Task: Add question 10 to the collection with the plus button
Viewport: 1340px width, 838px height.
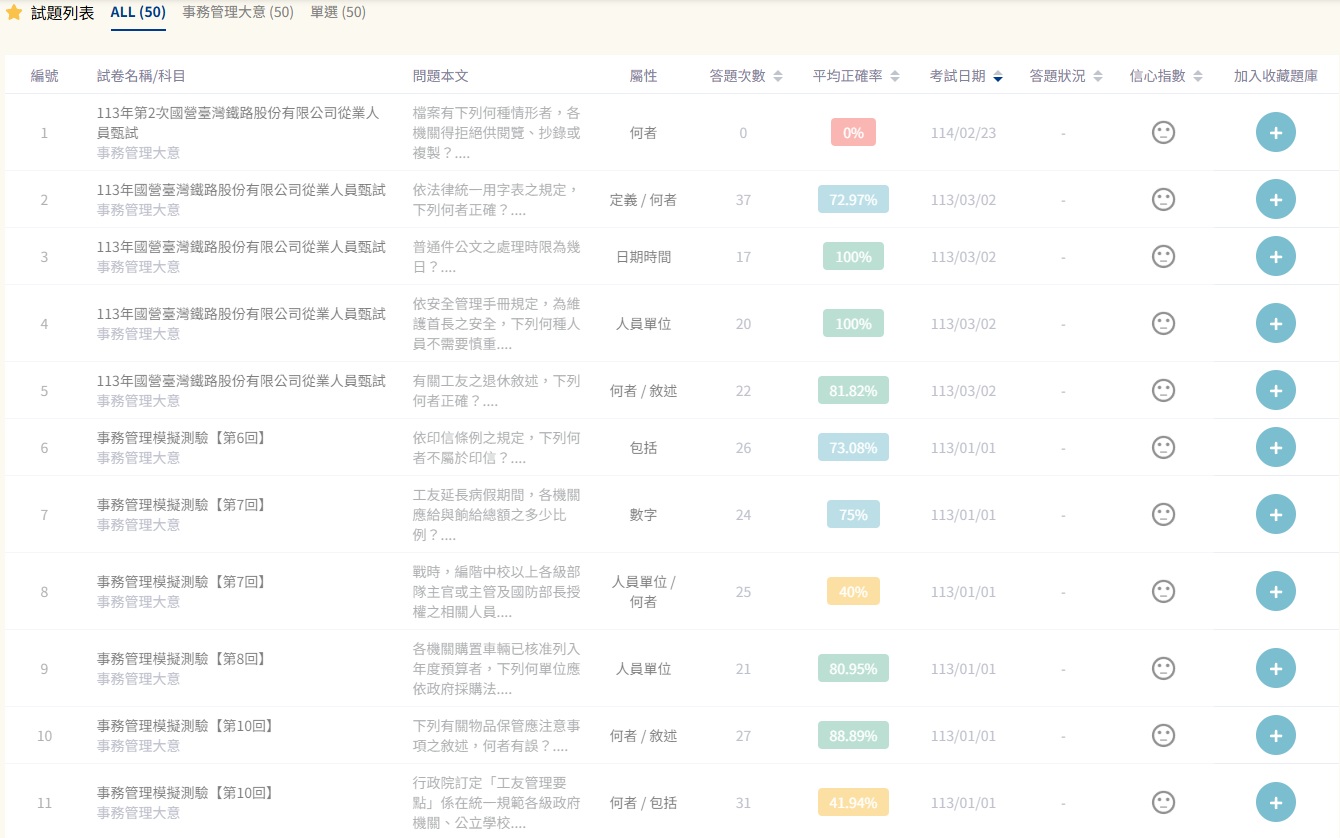Action: [x=1275, y=735]
